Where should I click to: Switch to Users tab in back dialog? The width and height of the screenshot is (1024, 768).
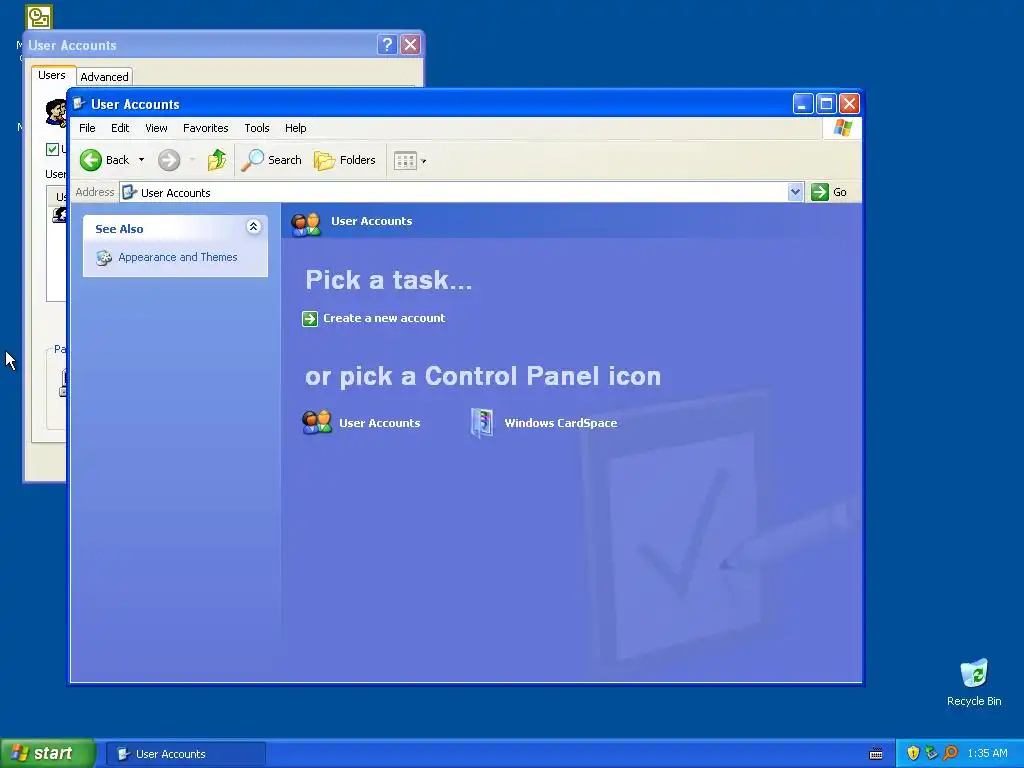pos(52,75)
